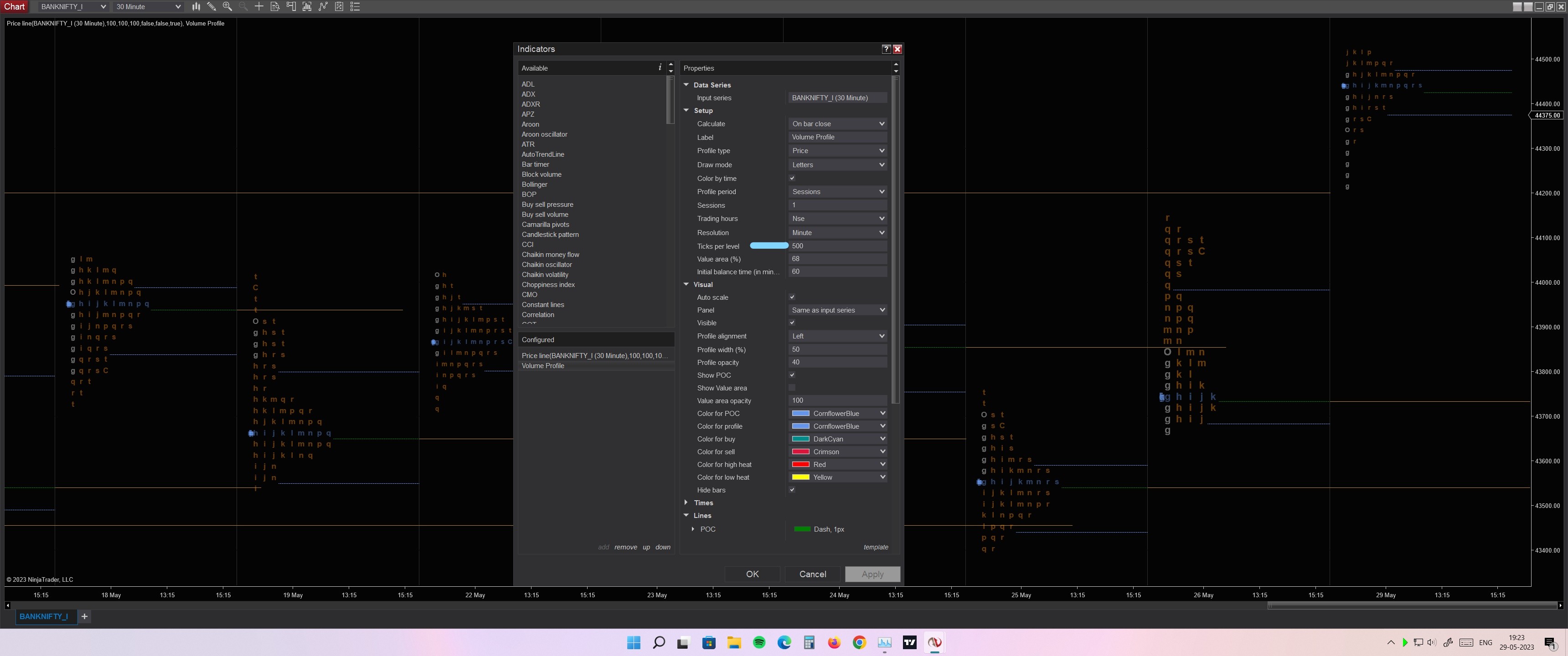The width and height of the screenshot is (1568, 656).
Task: Switch to the BANKNIFTY_I chart tab
Action: click(x=43, y=616)
